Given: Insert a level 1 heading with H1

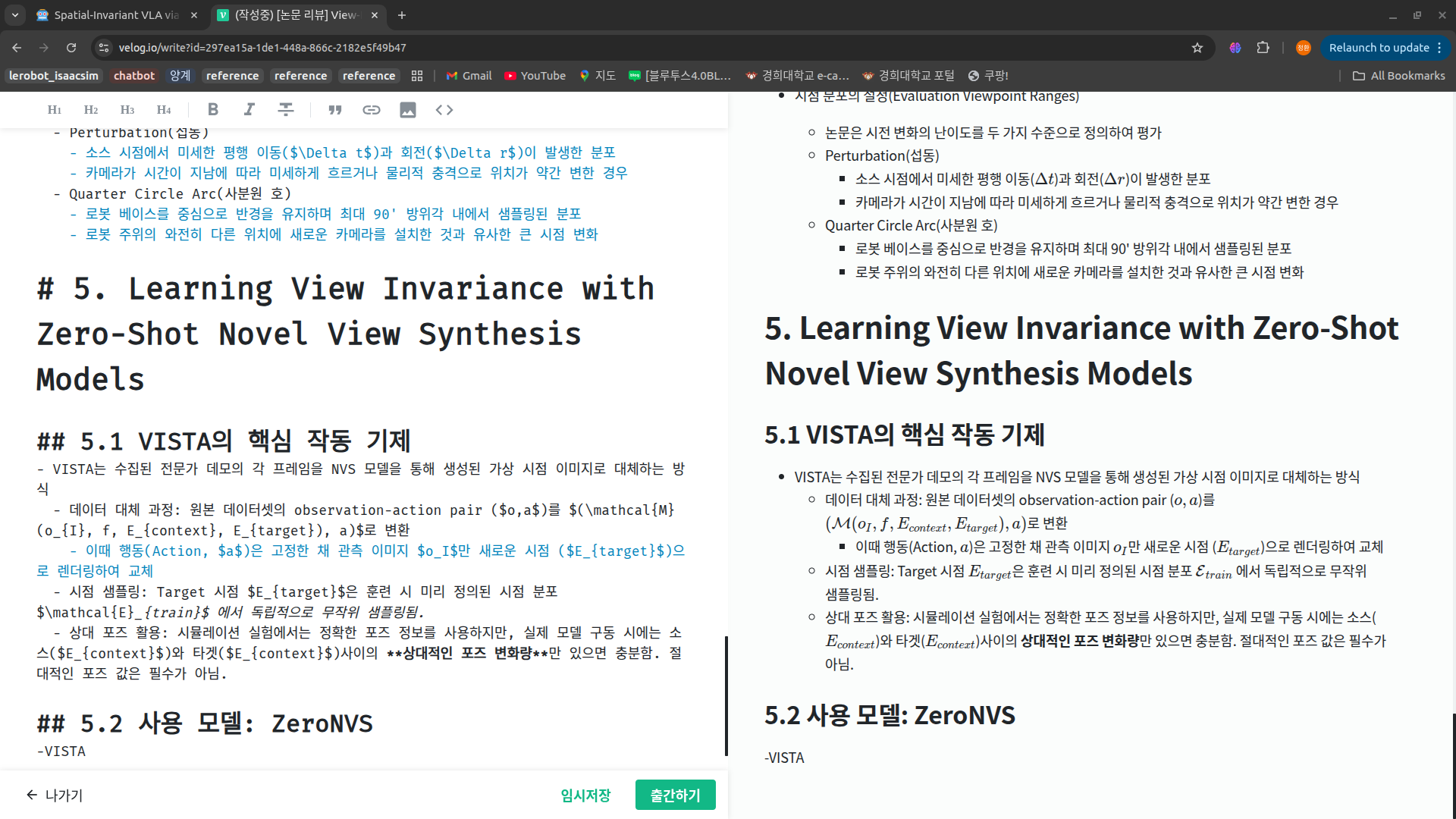Looking at the screenshot, I should (x=55, y=110).
